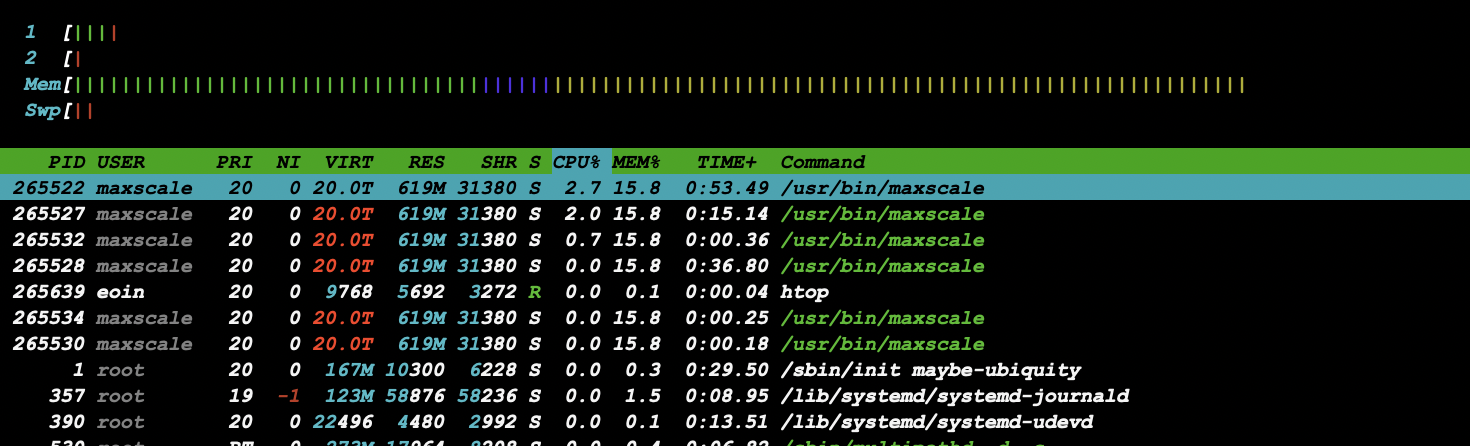
Task: Click the NI nice-value column header
Action: point(289,162)
